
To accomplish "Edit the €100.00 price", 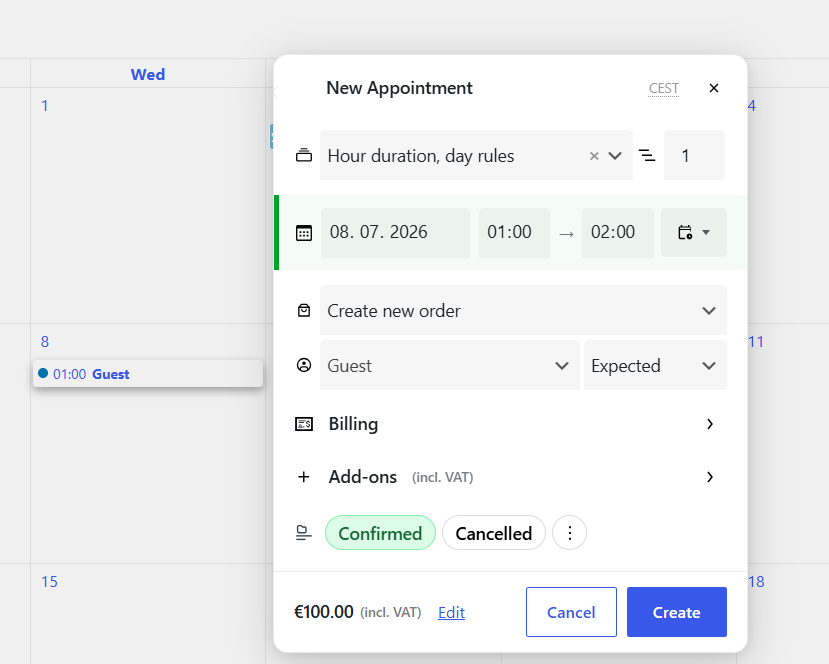I will 451,612.
